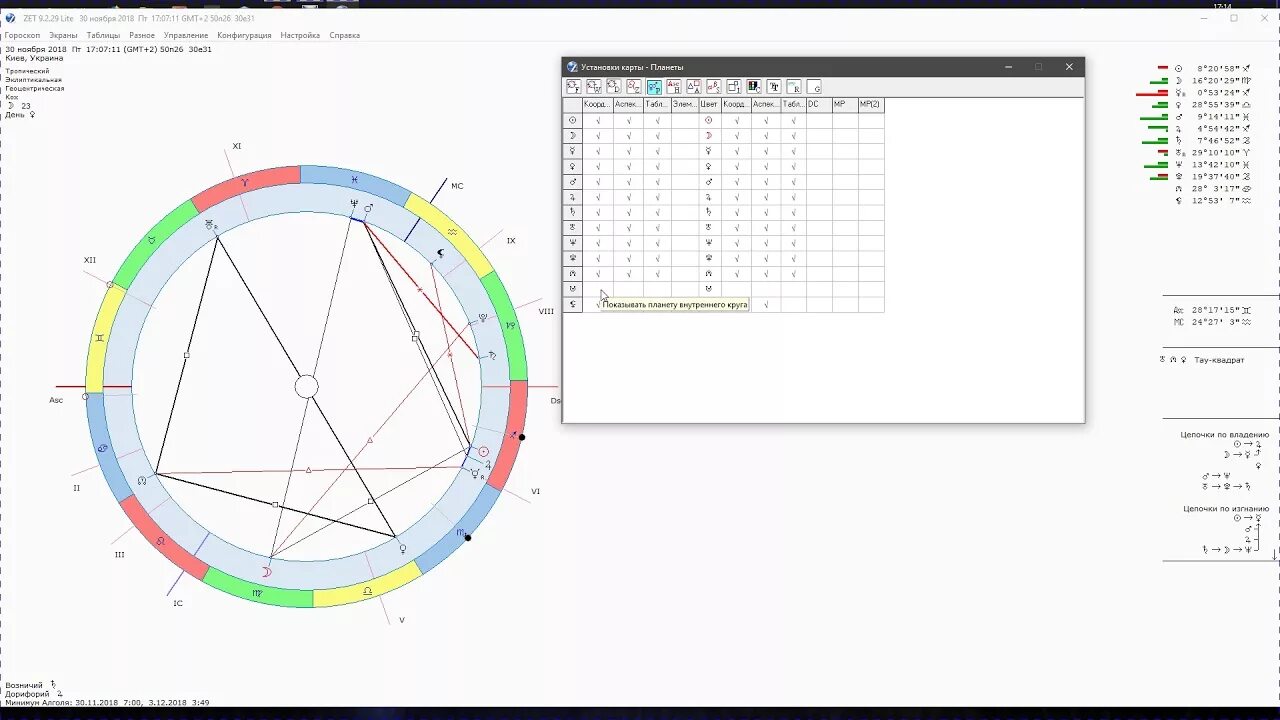The width and height of the screenshot is (1280, 720).
Task: Pick the Mercury color in Цвет column
Action: pos(709,151)
